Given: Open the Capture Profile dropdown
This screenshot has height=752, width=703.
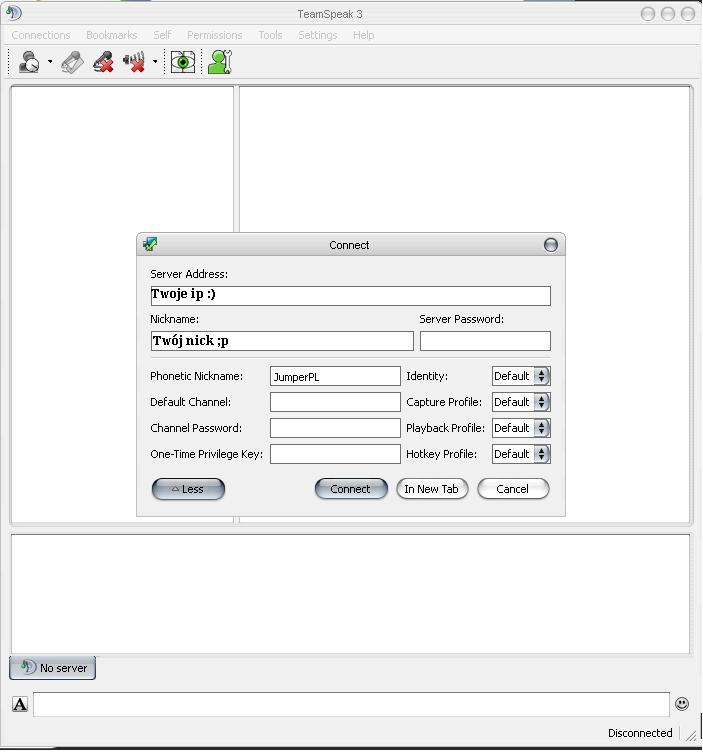Looking at the screenshot, I should 521,402.
